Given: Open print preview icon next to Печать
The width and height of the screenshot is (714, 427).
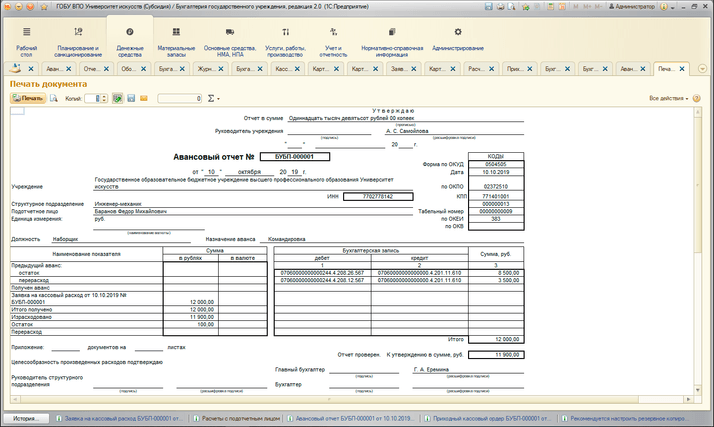Looking at the screenshot, I should [54, 99].
